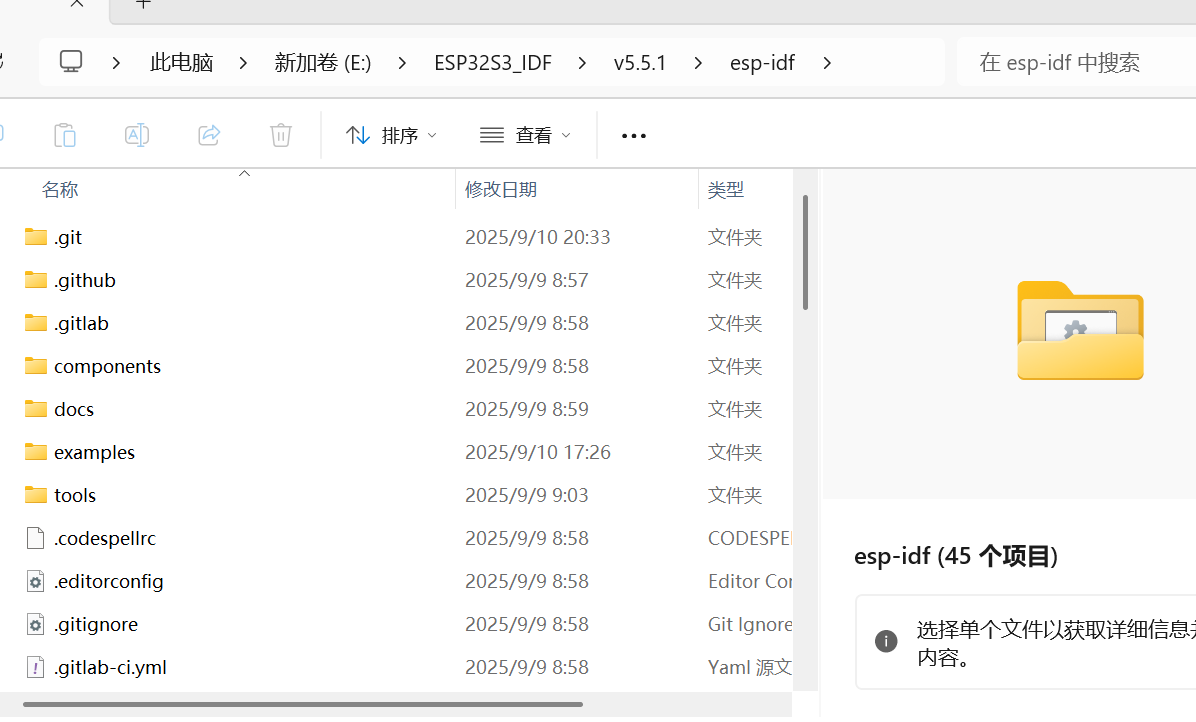This screenshot has height=722, width=1196.
Task: Select the .codespellrc file icon
Action: [x=35, y=538]
